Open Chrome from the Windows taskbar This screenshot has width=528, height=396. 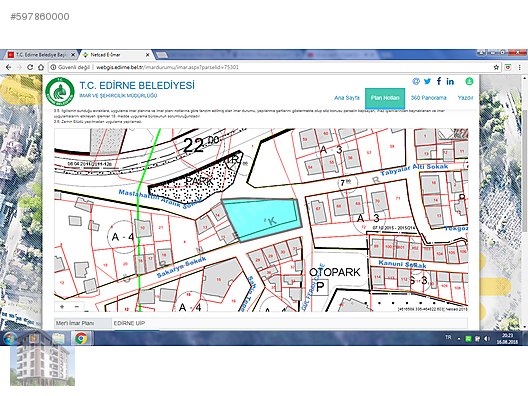coord(81,338)
